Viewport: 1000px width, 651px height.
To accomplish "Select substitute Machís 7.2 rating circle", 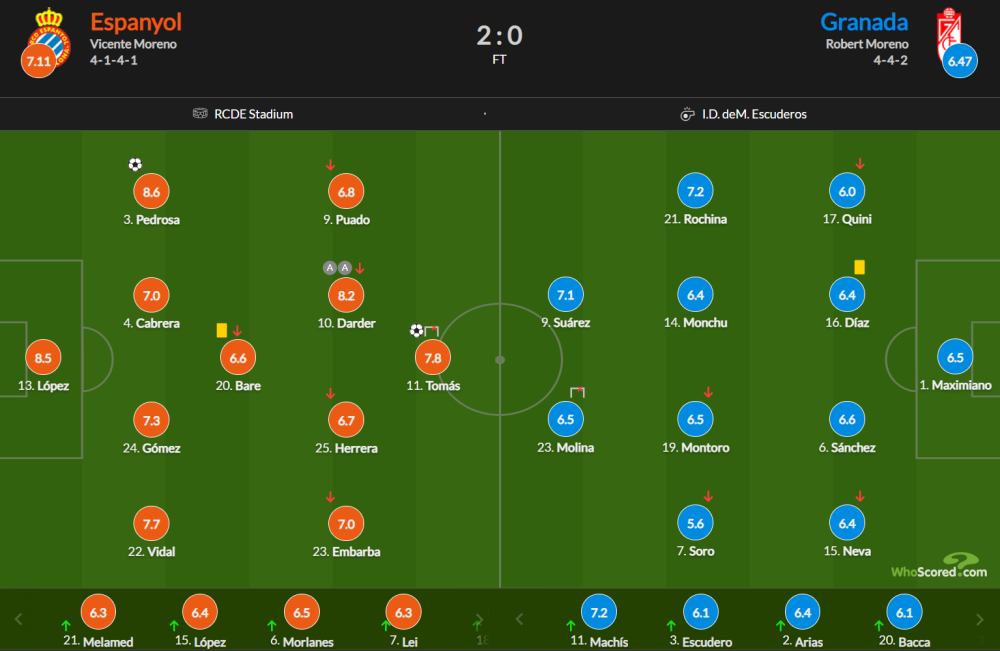I will click(x=599, y=612).
